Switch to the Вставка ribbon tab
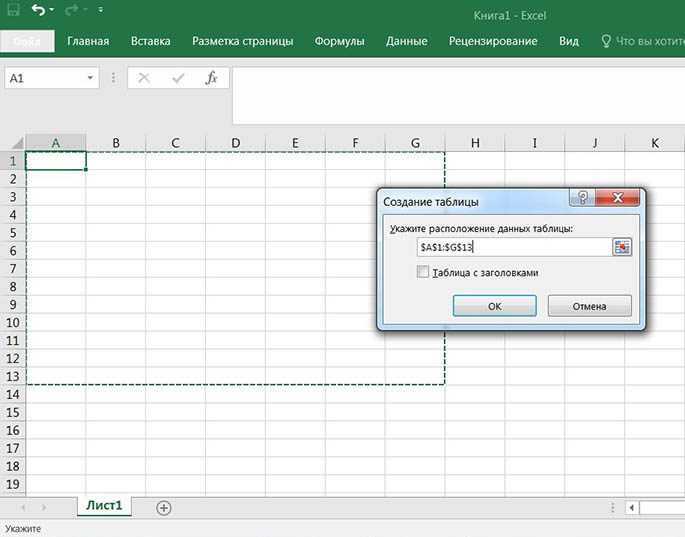The image size is (685, 537). [x=151, y=41]
